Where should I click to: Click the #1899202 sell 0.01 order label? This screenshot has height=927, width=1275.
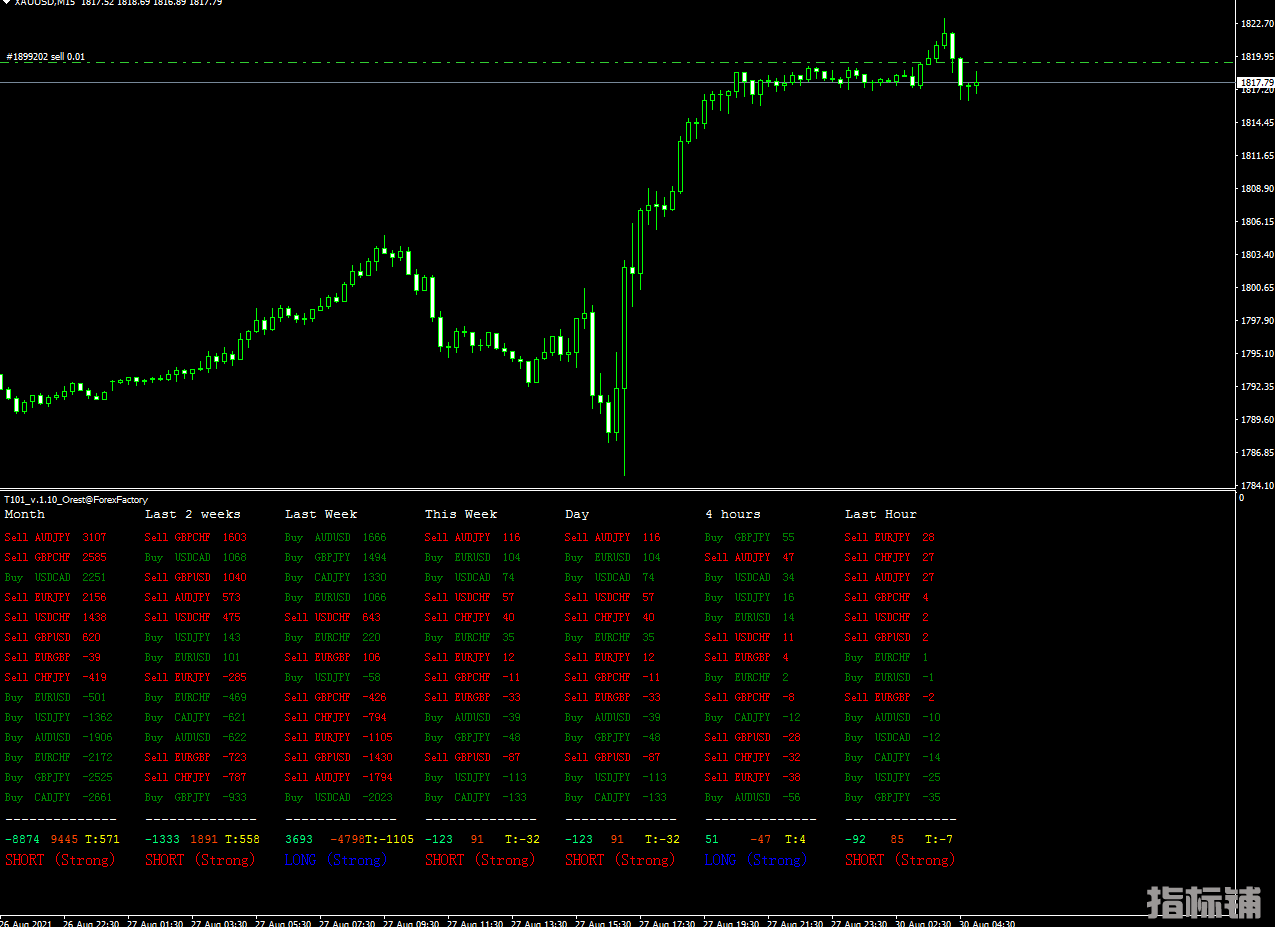tap(46, 57)
